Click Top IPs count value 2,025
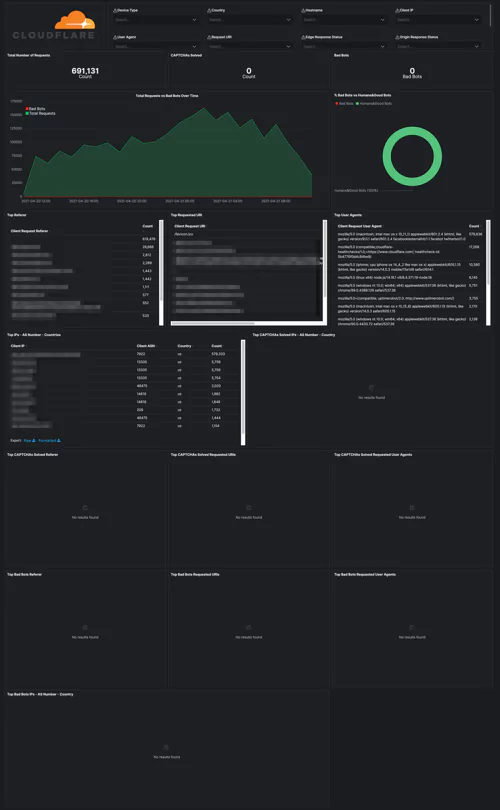 click(x=216, y=385)
